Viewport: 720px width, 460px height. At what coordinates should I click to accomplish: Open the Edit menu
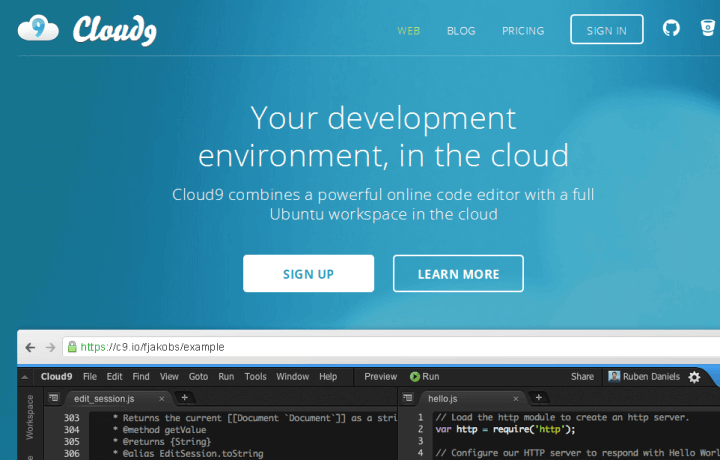coord(114,376)
